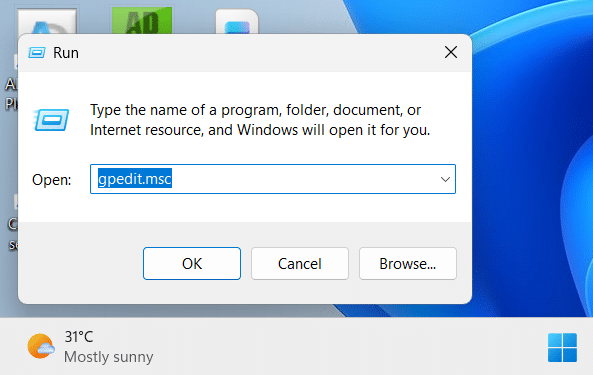The width and height of the screenshot is (593, 375).
Task: Click OK to run gpedit.msc
Action: click(x=192, y=263)
